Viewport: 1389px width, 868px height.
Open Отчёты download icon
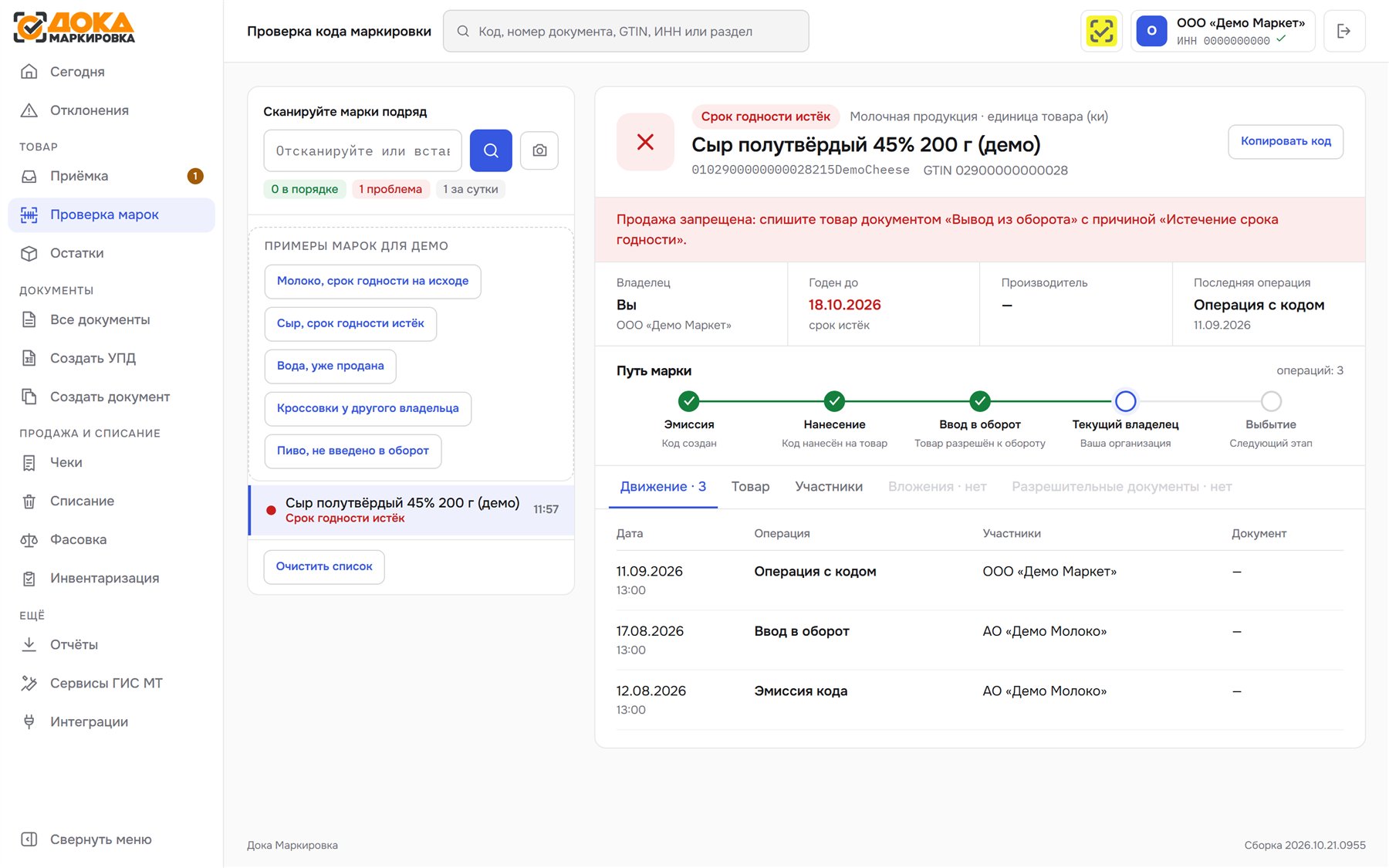pyautogui.click(x=29, y=644)
